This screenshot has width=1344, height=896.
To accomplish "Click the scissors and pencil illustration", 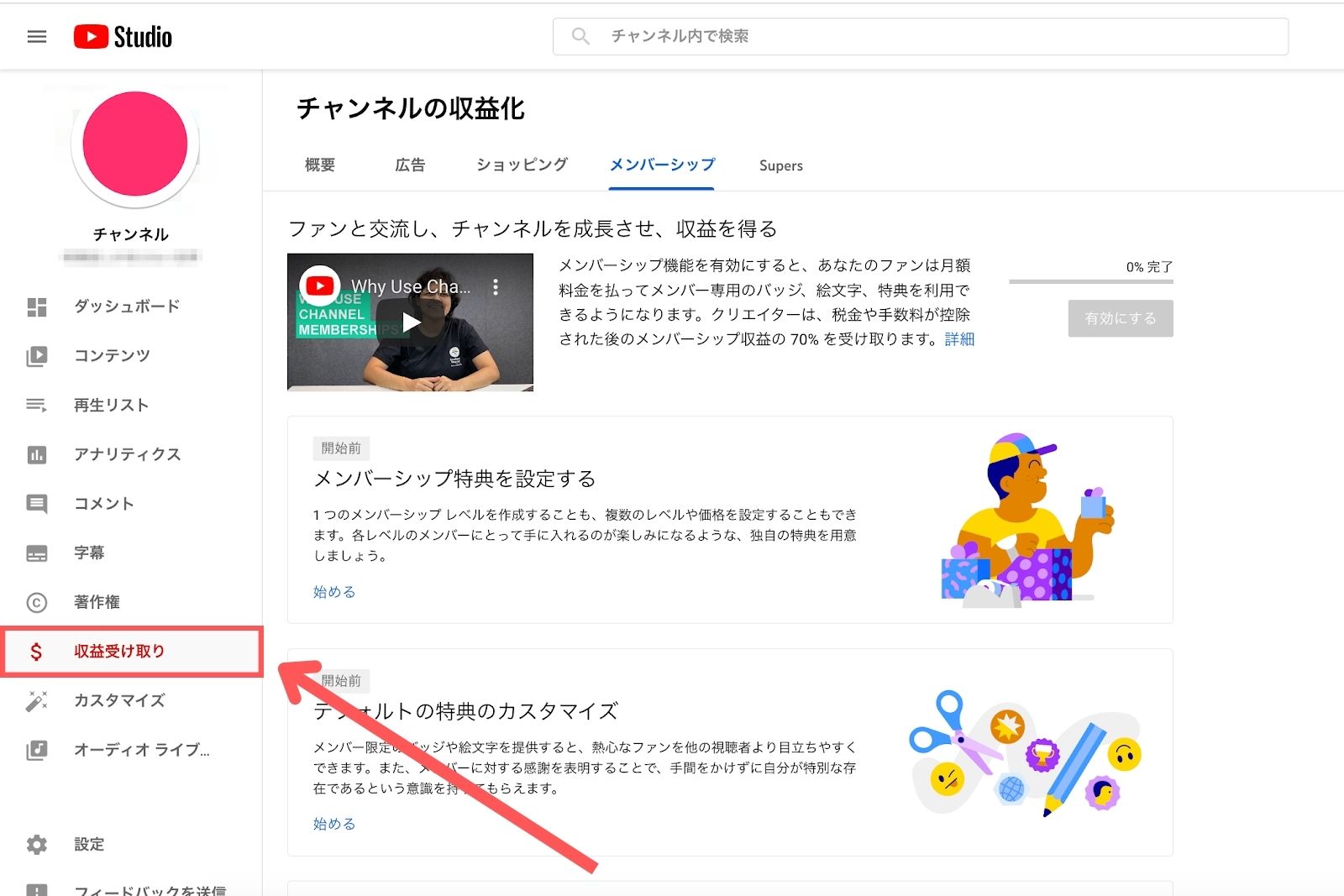I will (1026, 752).
